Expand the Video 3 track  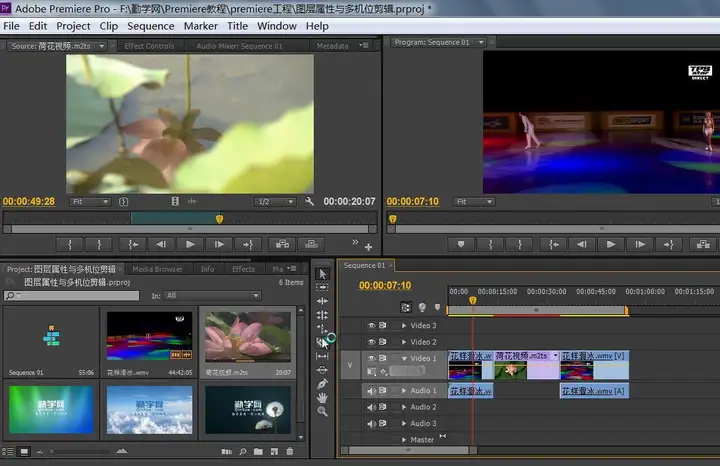click(x=404, y=325)
